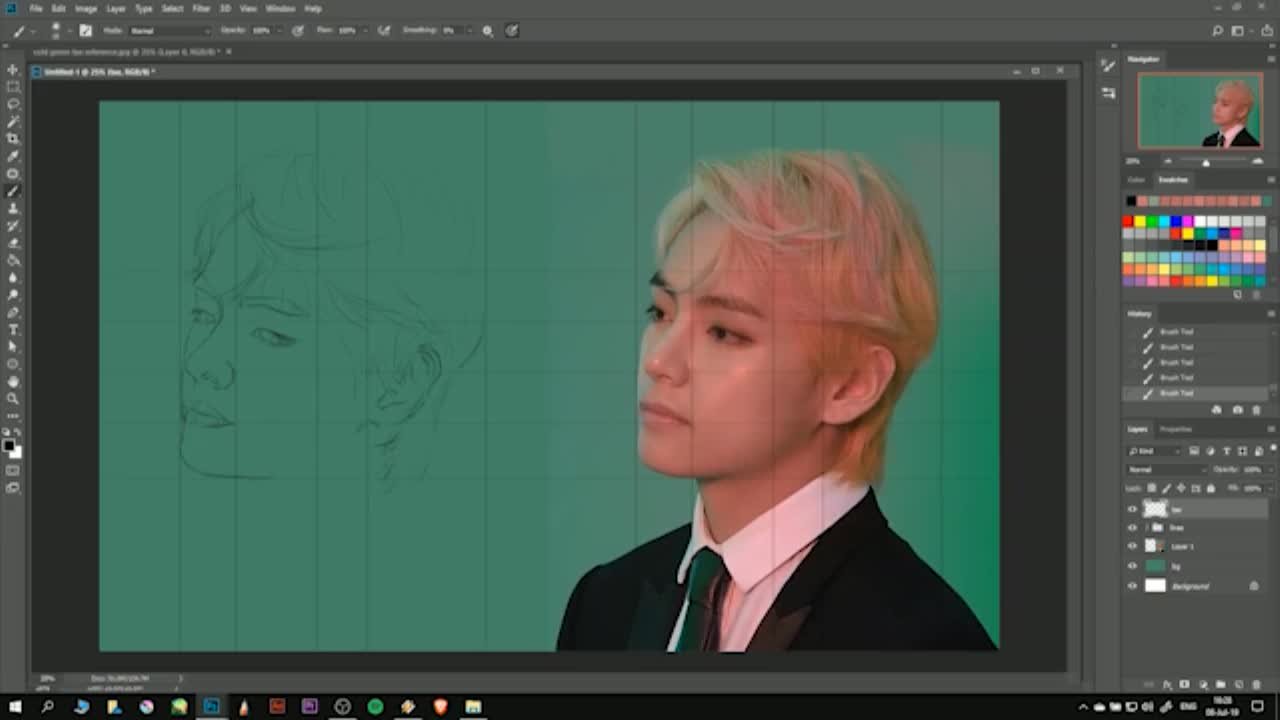Select the Crop tool
The height and width of the screenshot is (720, 1280).
click(13, 138)
